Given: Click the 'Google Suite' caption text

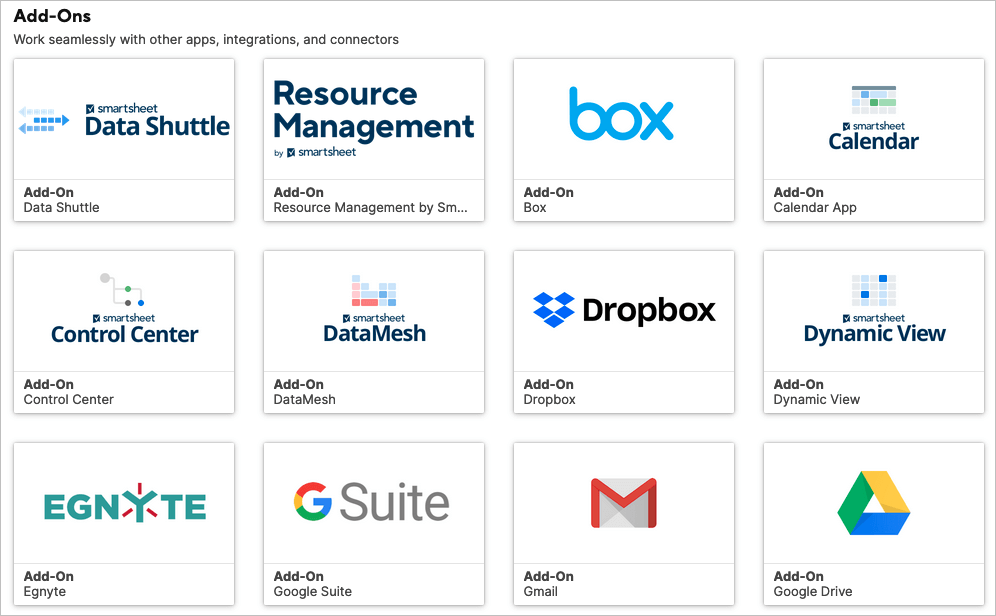Looking at the screenshot, I should pyautogui.click(x=313, y=592).
